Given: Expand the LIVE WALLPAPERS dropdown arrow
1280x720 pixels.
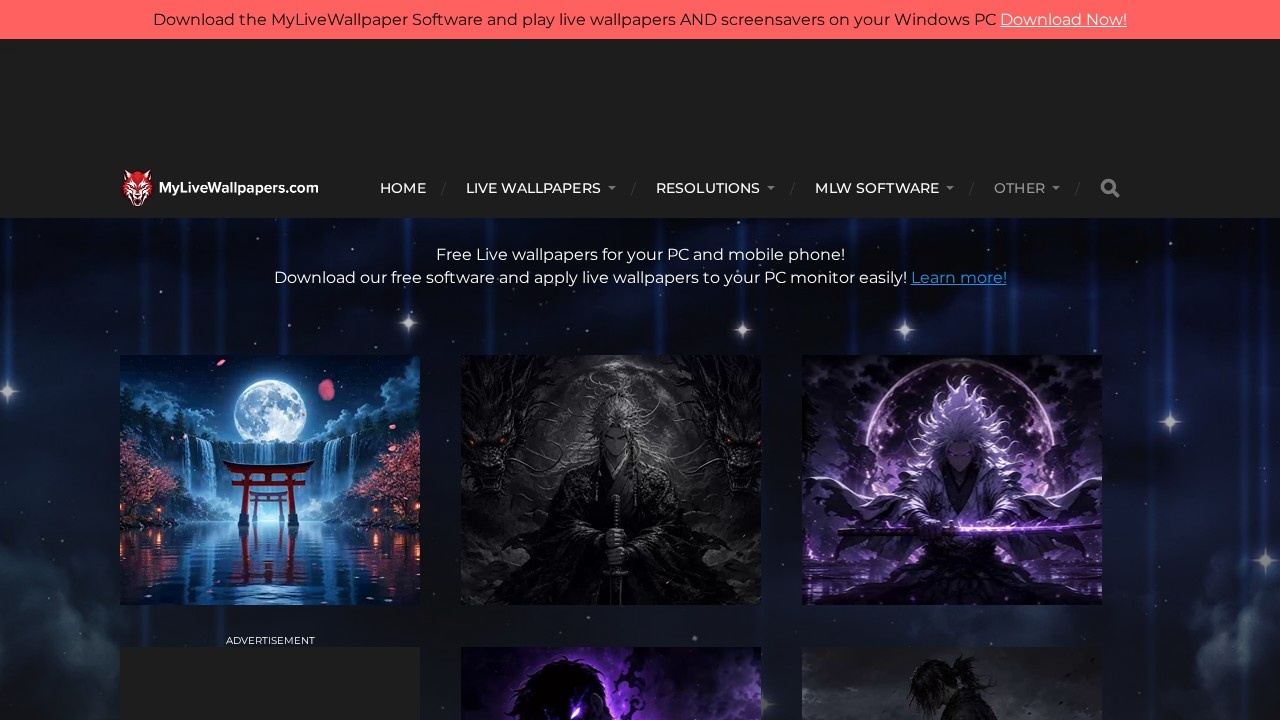Looking at the screenshot, I should point(612,188).
